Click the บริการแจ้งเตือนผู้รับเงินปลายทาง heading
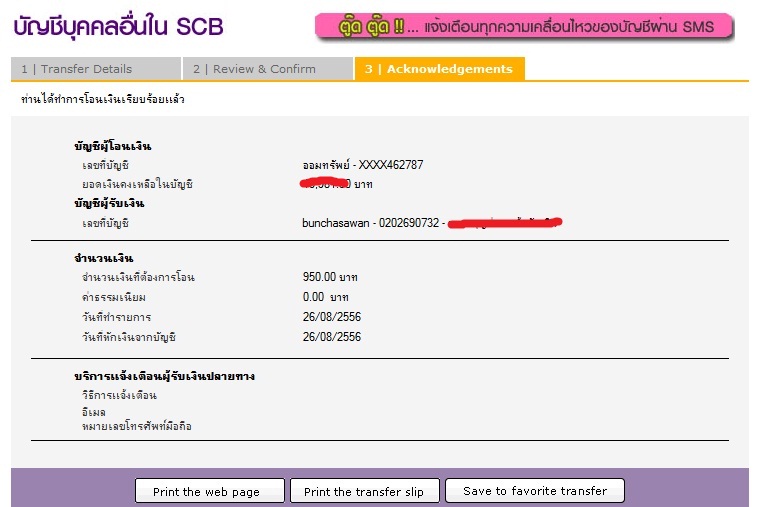 point(164,376)
